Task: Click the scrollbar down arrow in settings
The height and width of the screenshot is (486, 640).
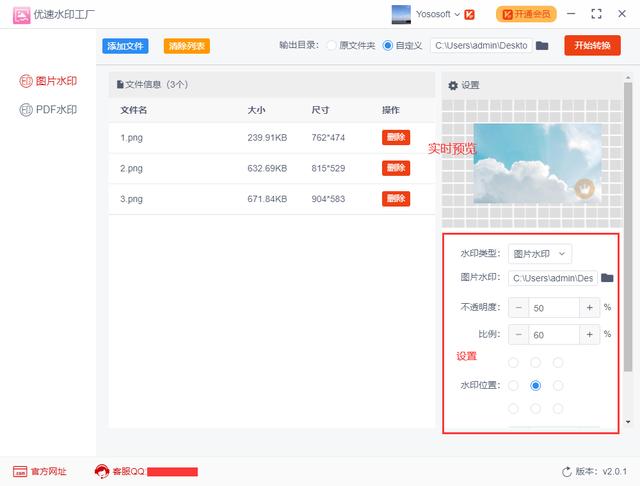Action: pos(628,422)
